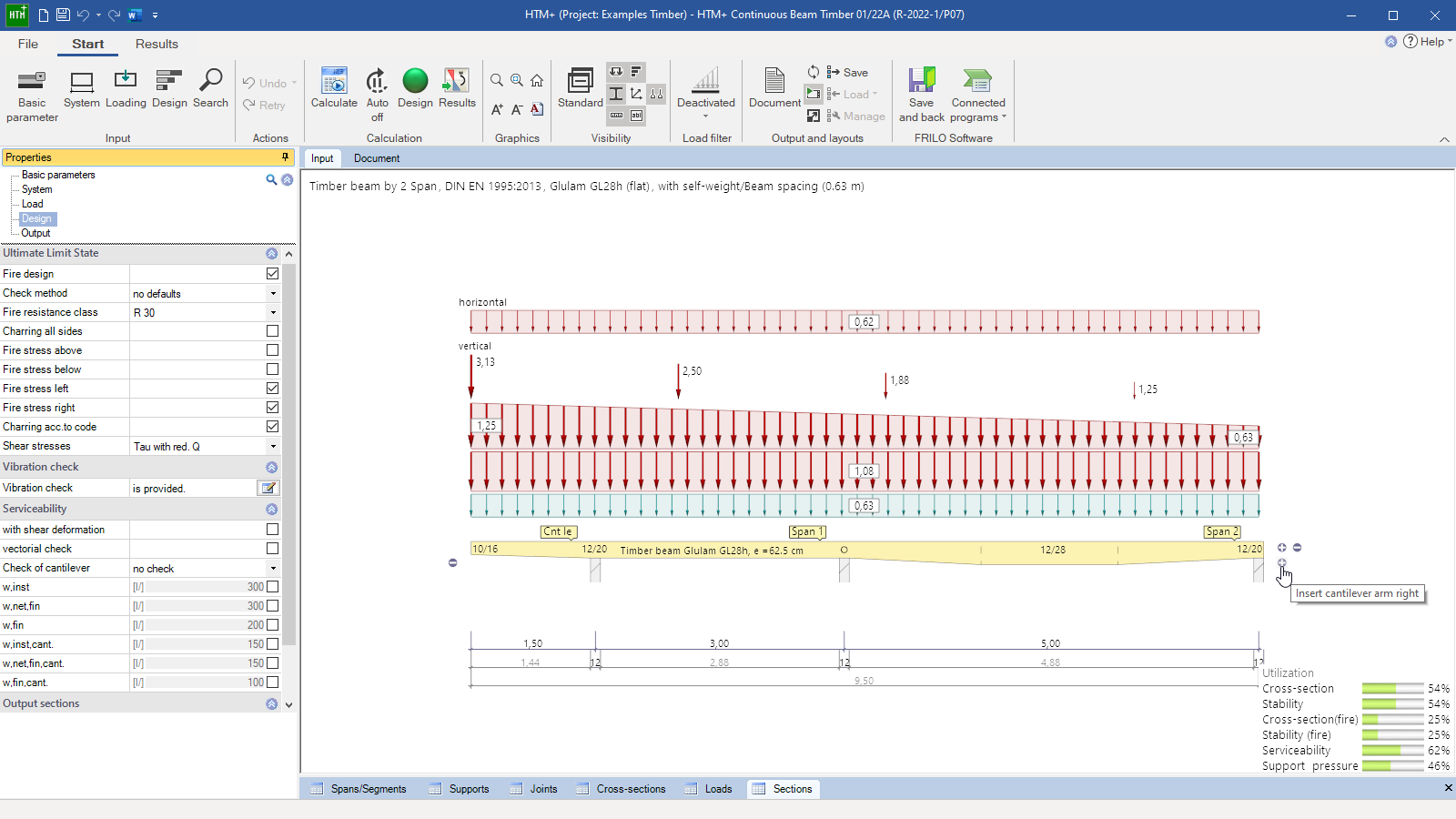Toggle the abl text label visibility icon
Image resolution: width=1456 pixels, height=819 pixels.
pyautogui.click(x=636, y=116)
